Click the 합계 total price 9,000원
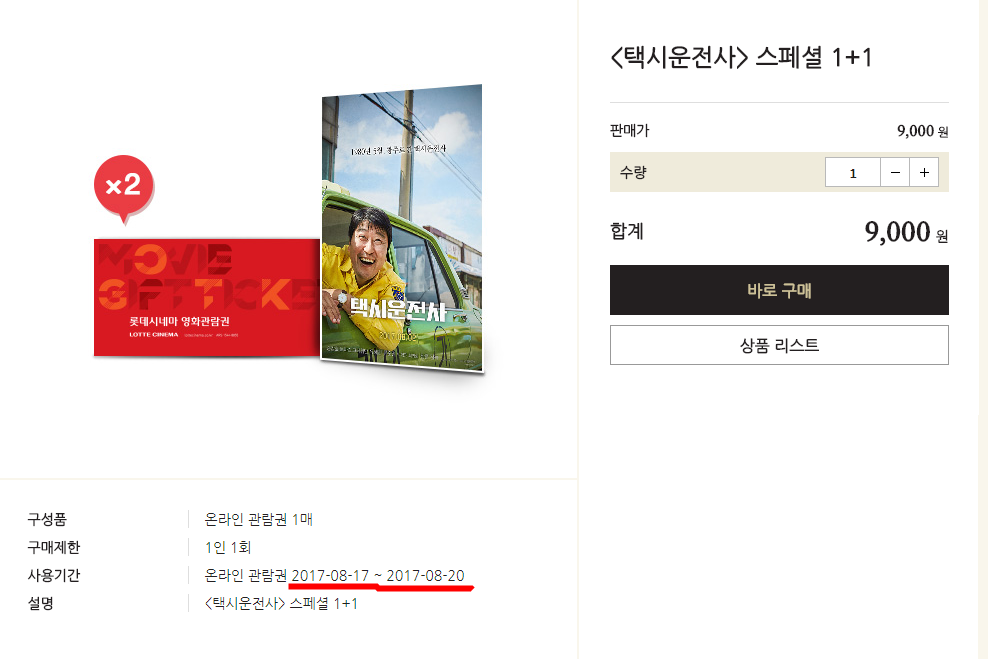Image resolution: width=988 pixels, height=659 pixels. click(906, 232)
